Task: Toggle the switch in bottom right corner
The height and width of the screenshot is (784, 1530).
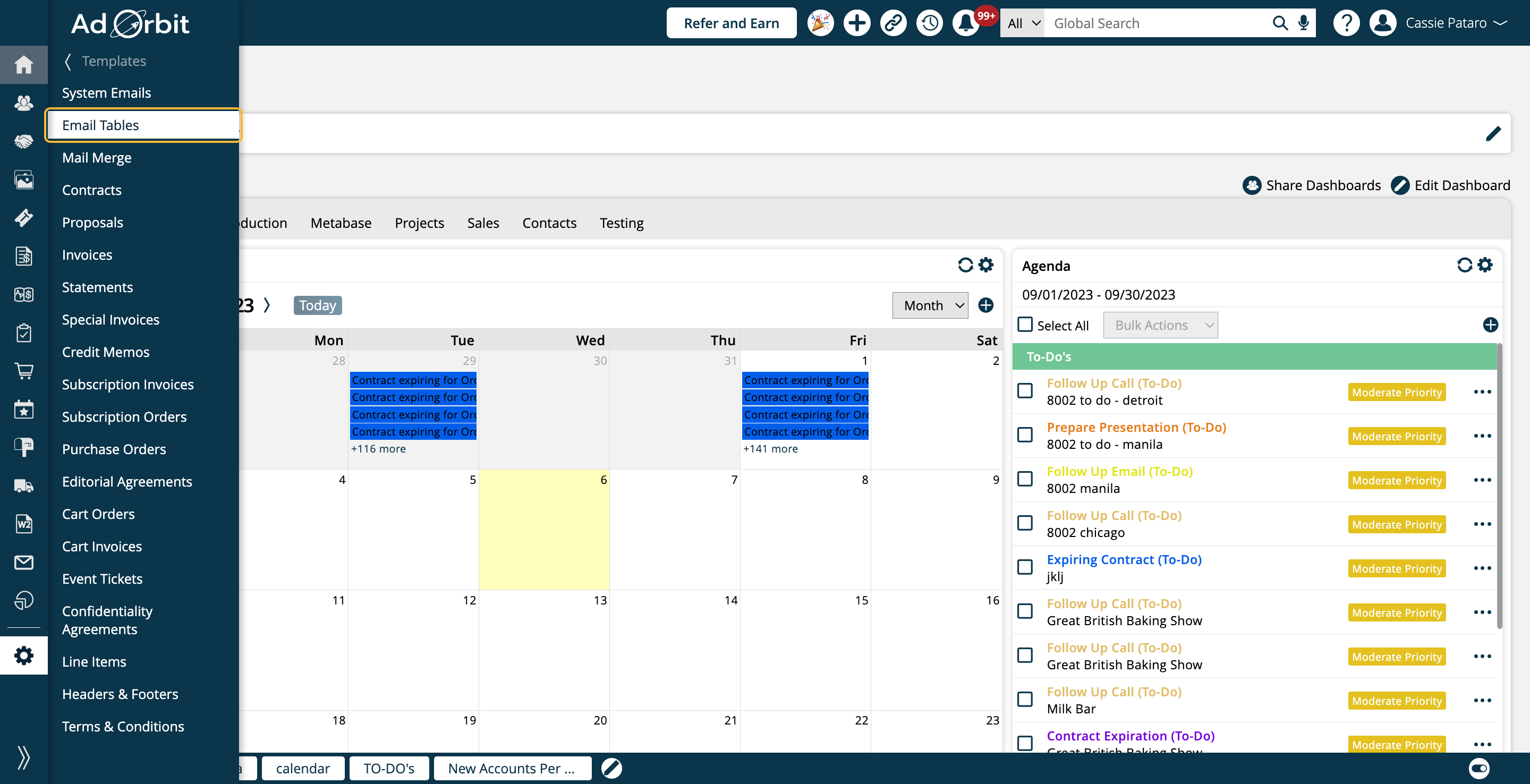Action: (1479, 768)
